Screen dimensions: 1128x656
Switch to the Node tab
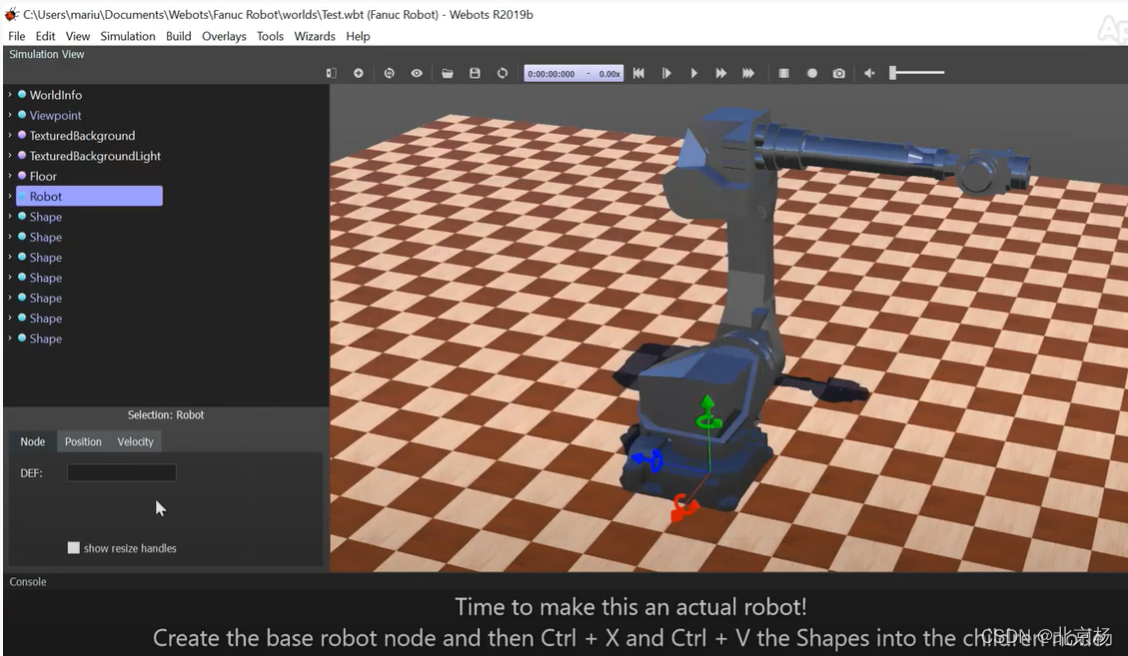[32, 442]
